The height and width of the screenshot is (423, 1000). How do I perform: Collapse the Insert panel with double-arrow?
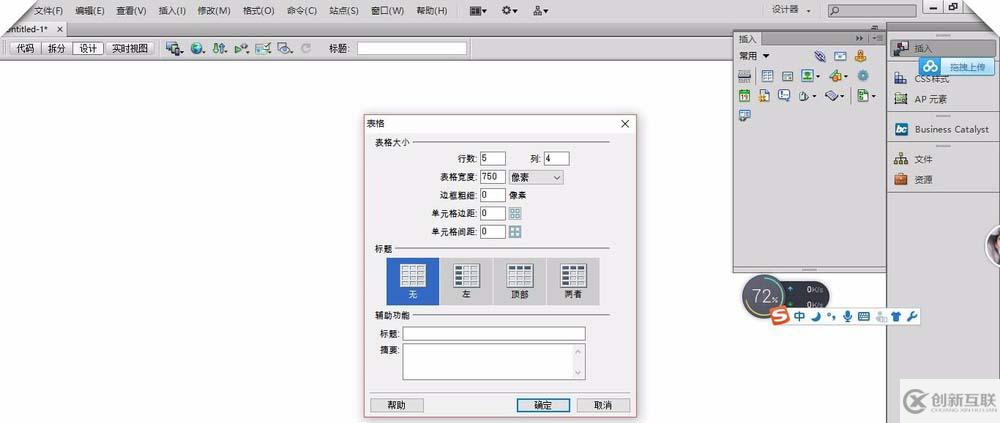coord(860,38)
